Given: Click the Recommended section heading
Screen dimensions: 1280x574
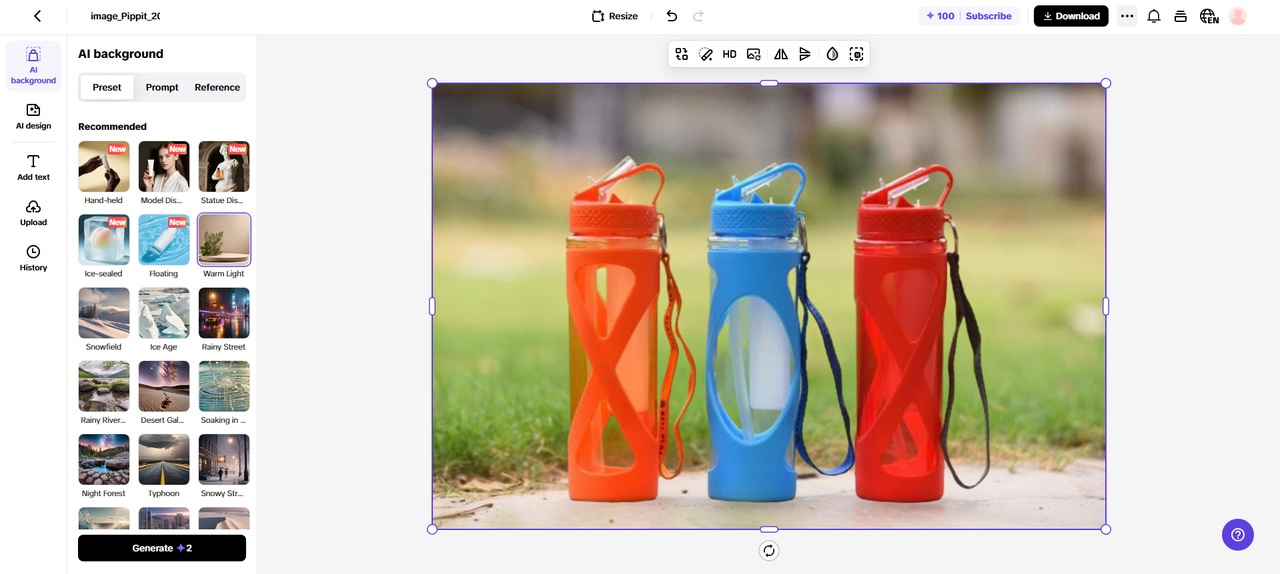Looking at the screenshot, I should click(112, 127).
